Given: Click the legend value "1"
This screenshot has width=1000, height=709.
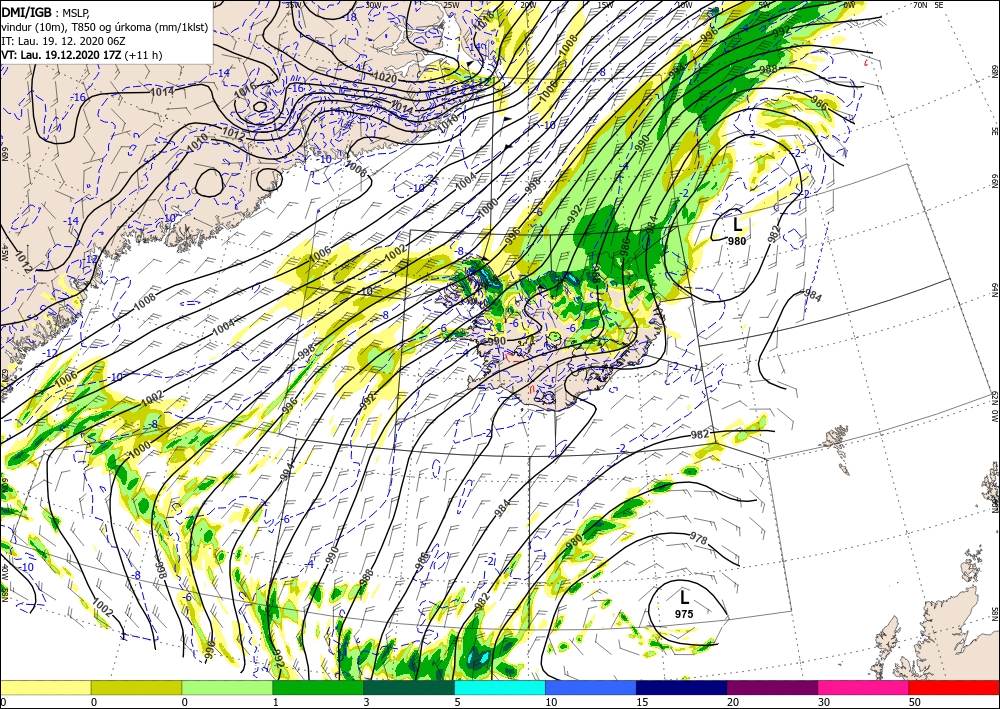Looking at the screenshot, I should click(276, 702).
